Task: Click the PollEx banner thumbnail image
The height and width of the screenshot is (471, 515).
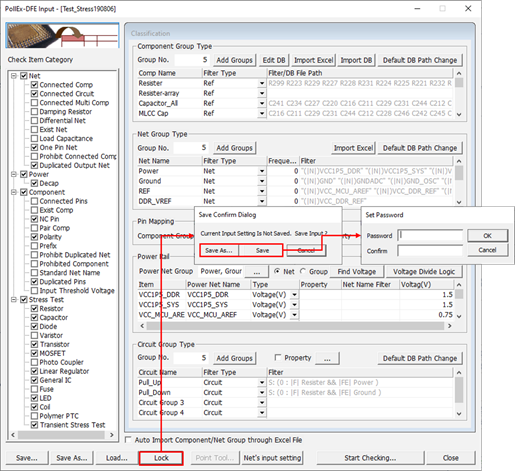Action: pyautogui.click(x=62, y=35)
